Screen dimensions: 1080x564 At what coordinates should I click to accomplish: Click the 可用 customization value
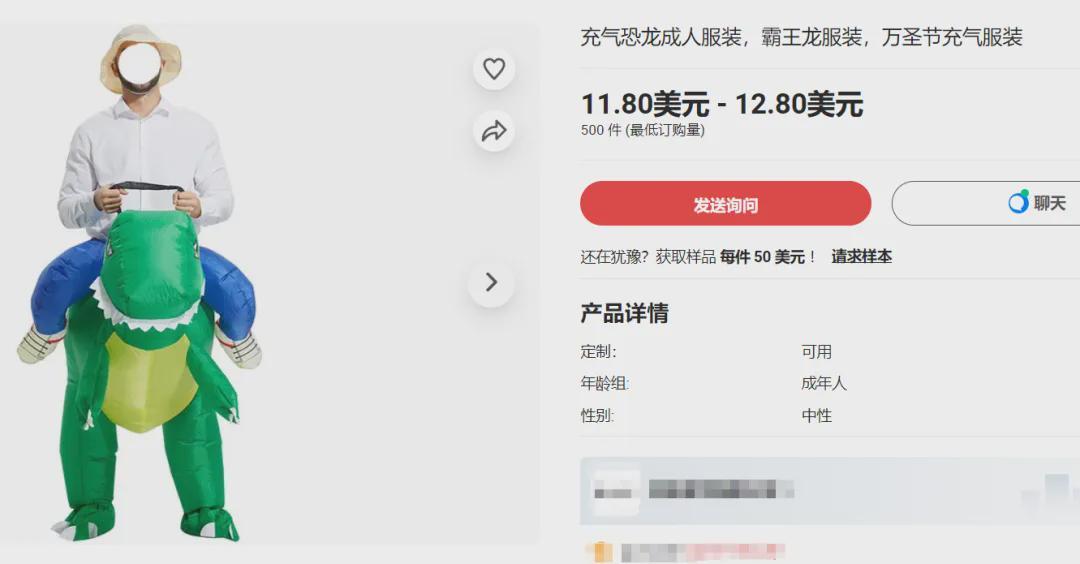pyautogui.click(x=816, y=352)
